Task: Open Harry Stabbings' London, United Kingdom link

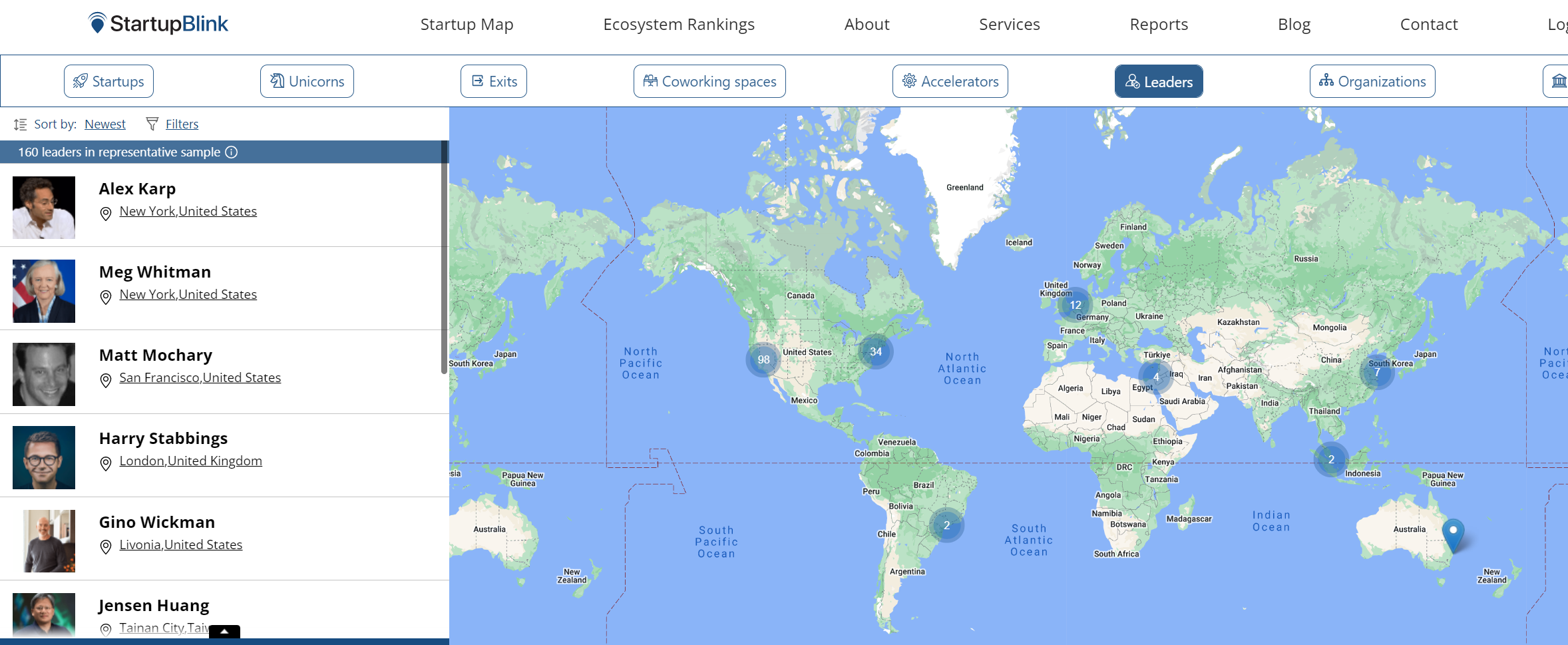Action: click(190, 461)
